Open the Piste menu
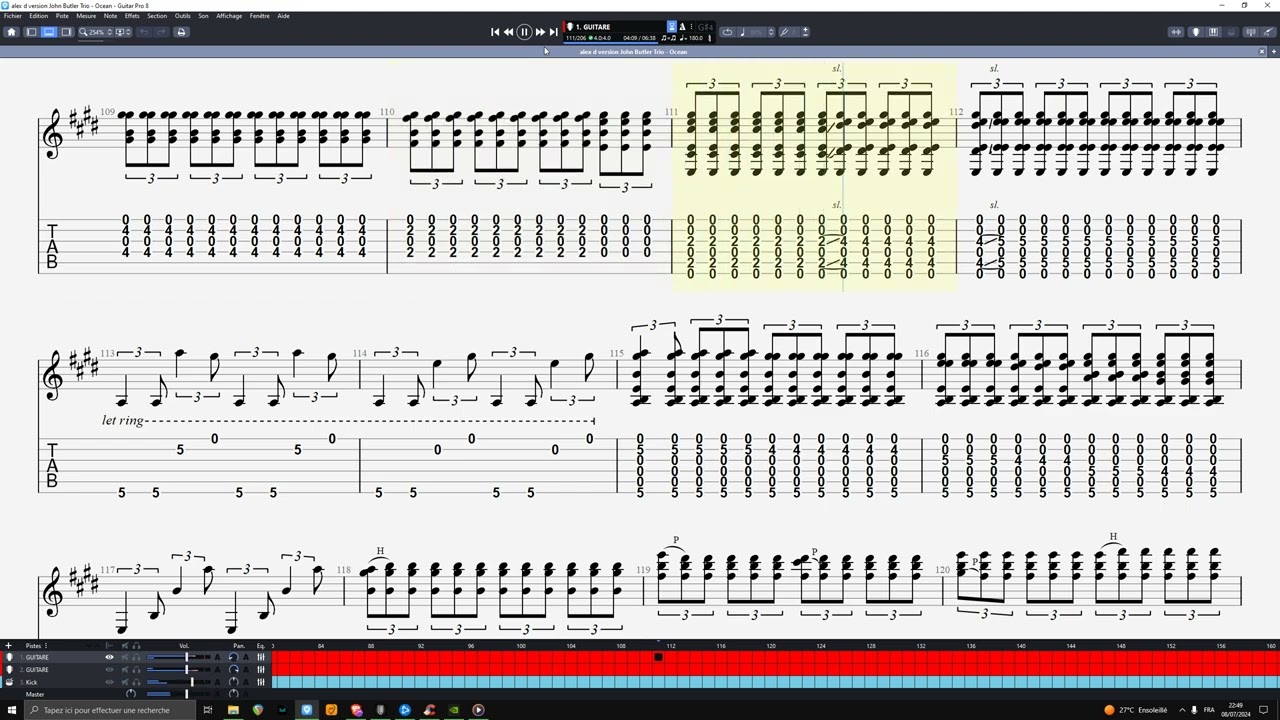 (x=62, y=16)
